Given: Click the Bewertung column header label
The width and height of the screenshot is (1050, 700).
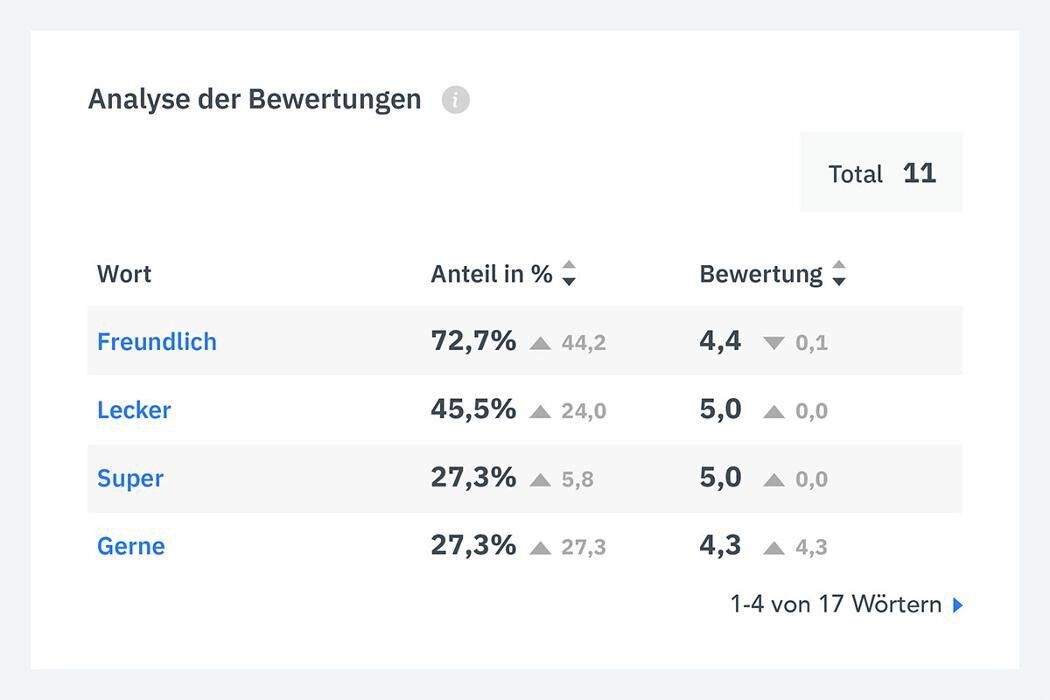Looking at the screenshot, I should tap(760, 274).
